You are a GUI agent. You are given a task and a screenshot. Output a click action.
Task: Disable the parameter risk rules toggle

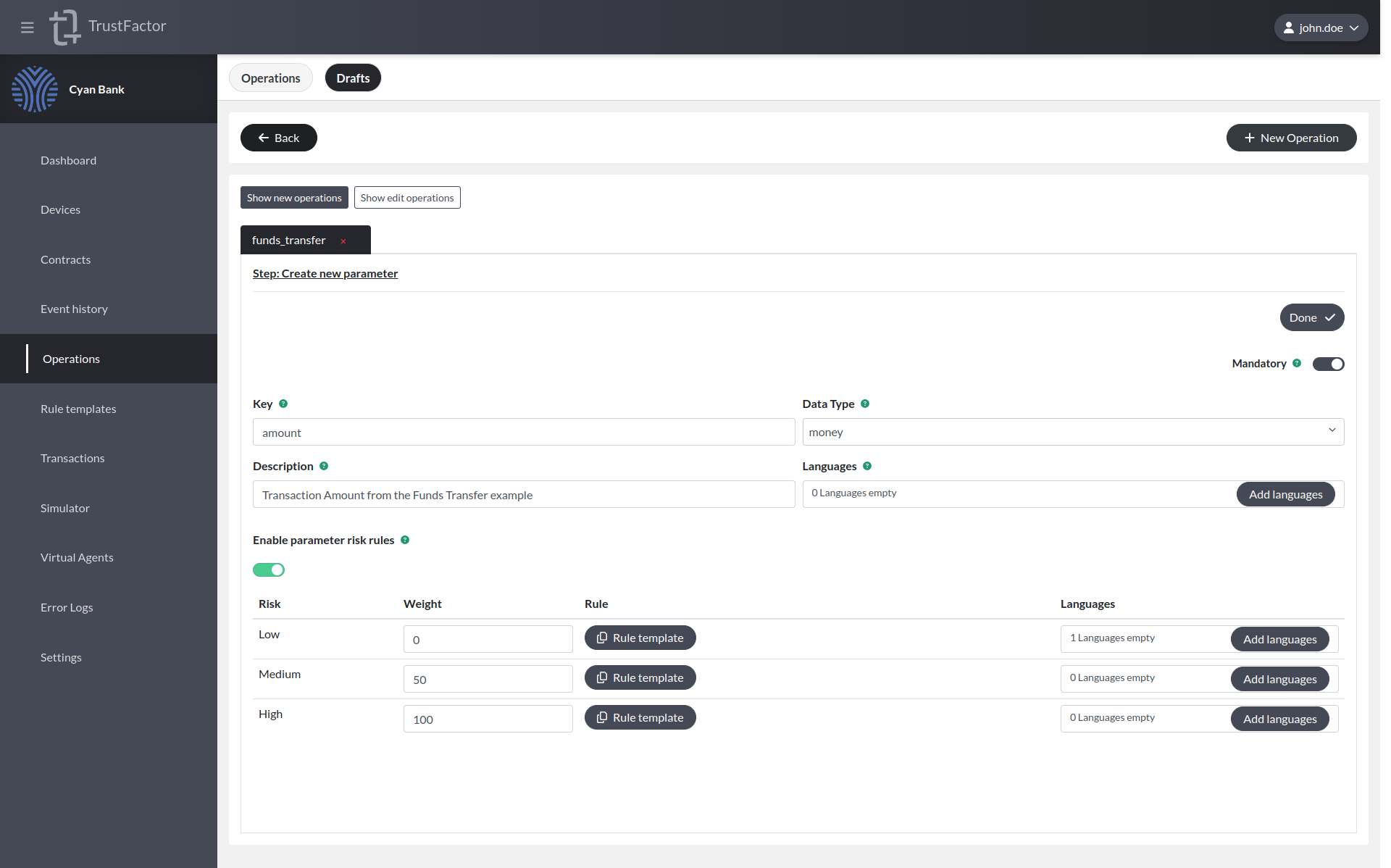pyautogui.click(x=269, y=569)
